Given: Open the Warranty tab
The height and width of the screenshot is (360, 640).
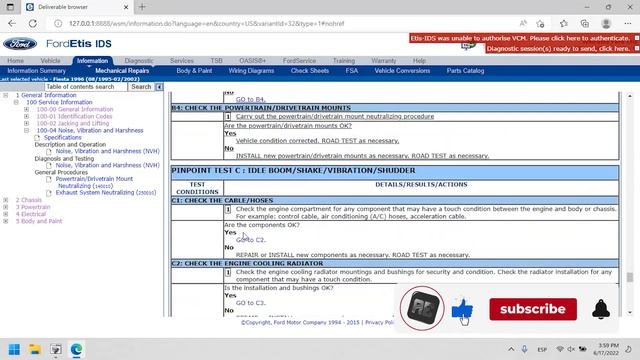Looking at the screenshot, I should pyautogui.click(x=384, y=61).
